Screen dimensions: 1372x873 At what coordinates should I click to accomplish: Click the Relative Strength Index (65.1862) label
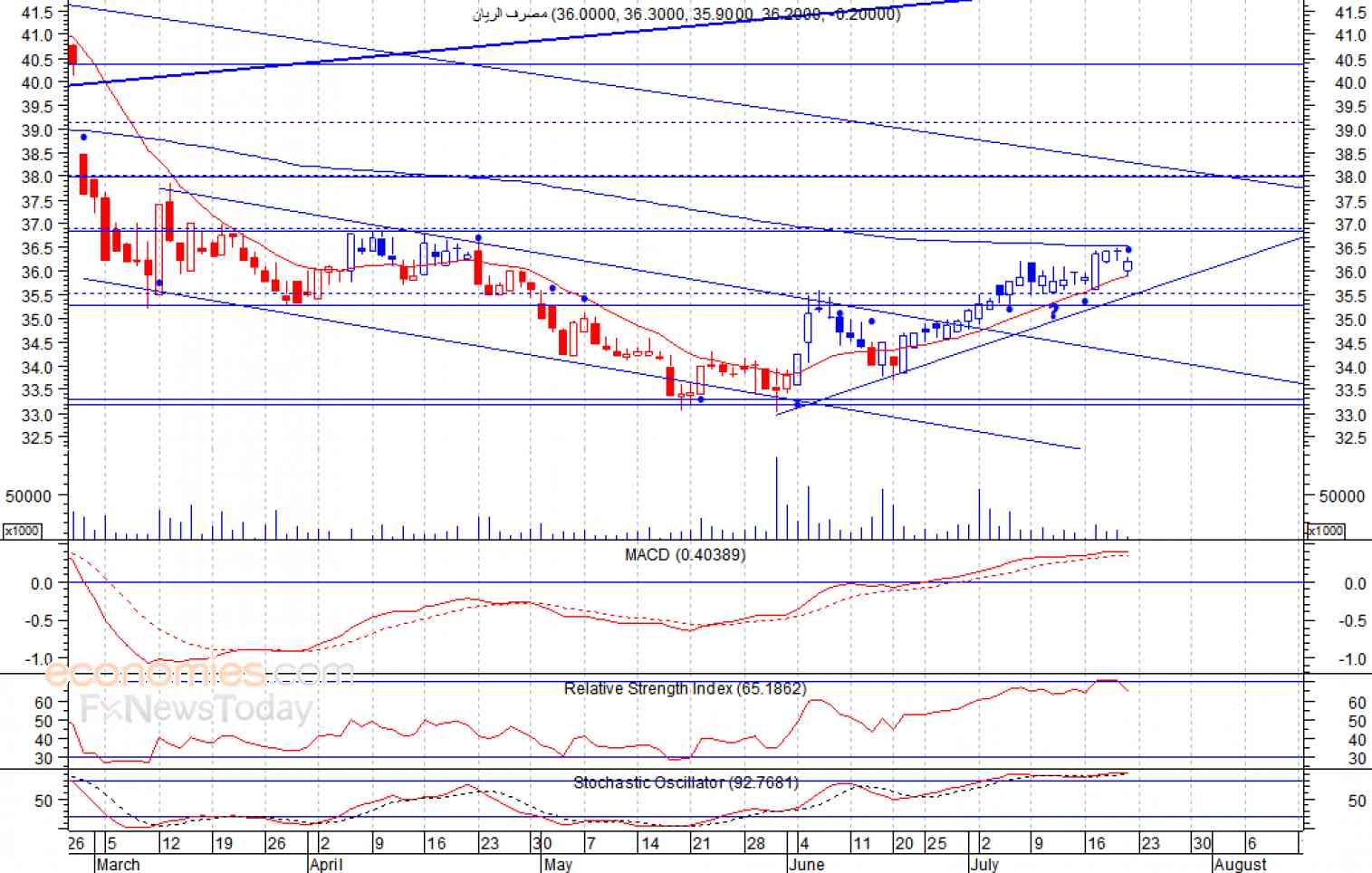click(685, 688)
